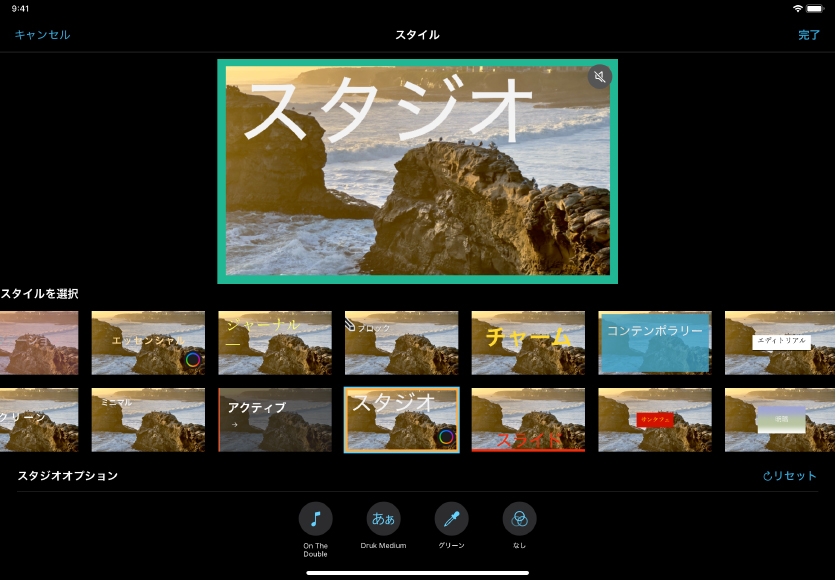
Task: Open the On The Double music option
Action: point(315,519)
